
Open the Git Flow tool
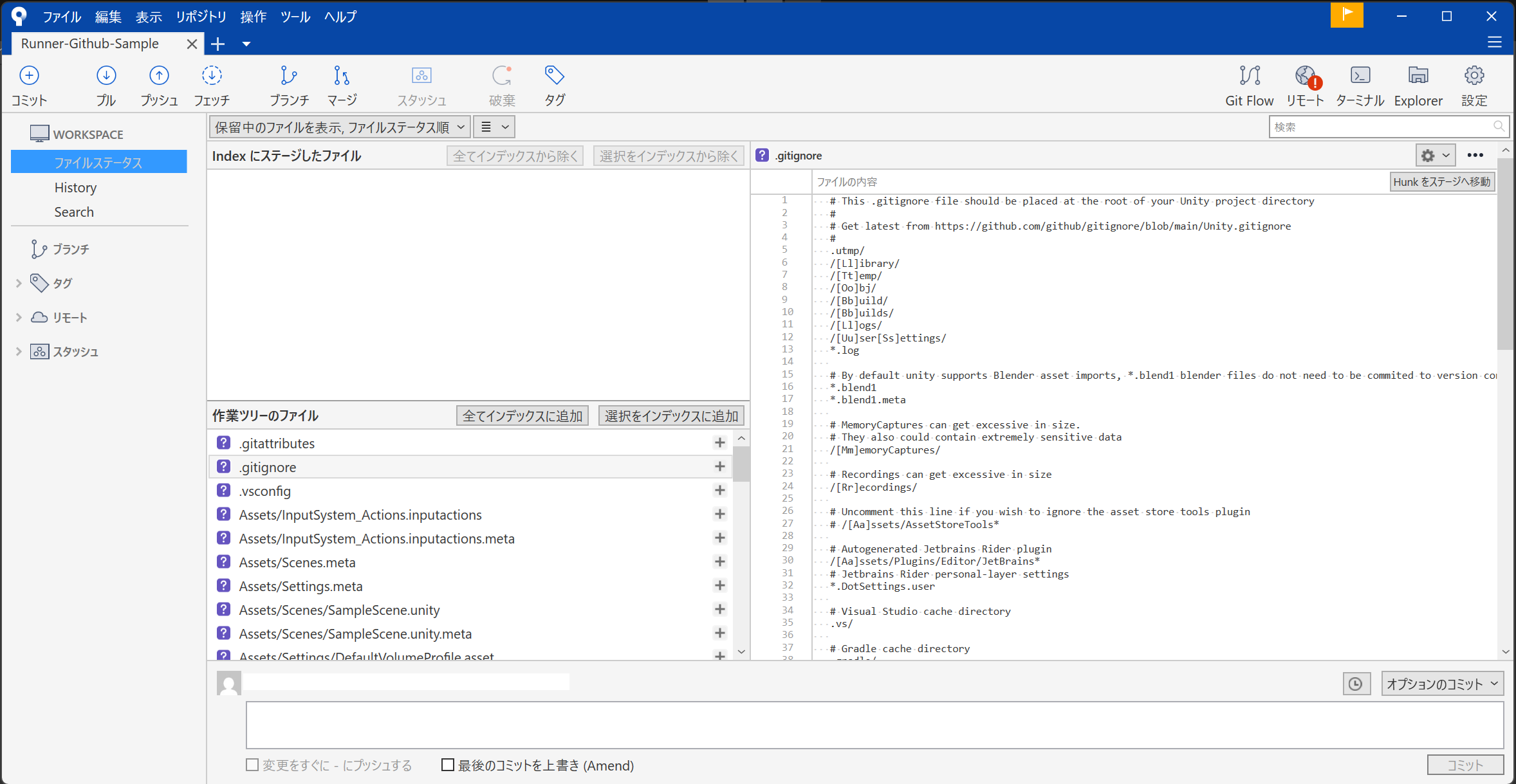pyautogui.click(x=1248, y=84)
